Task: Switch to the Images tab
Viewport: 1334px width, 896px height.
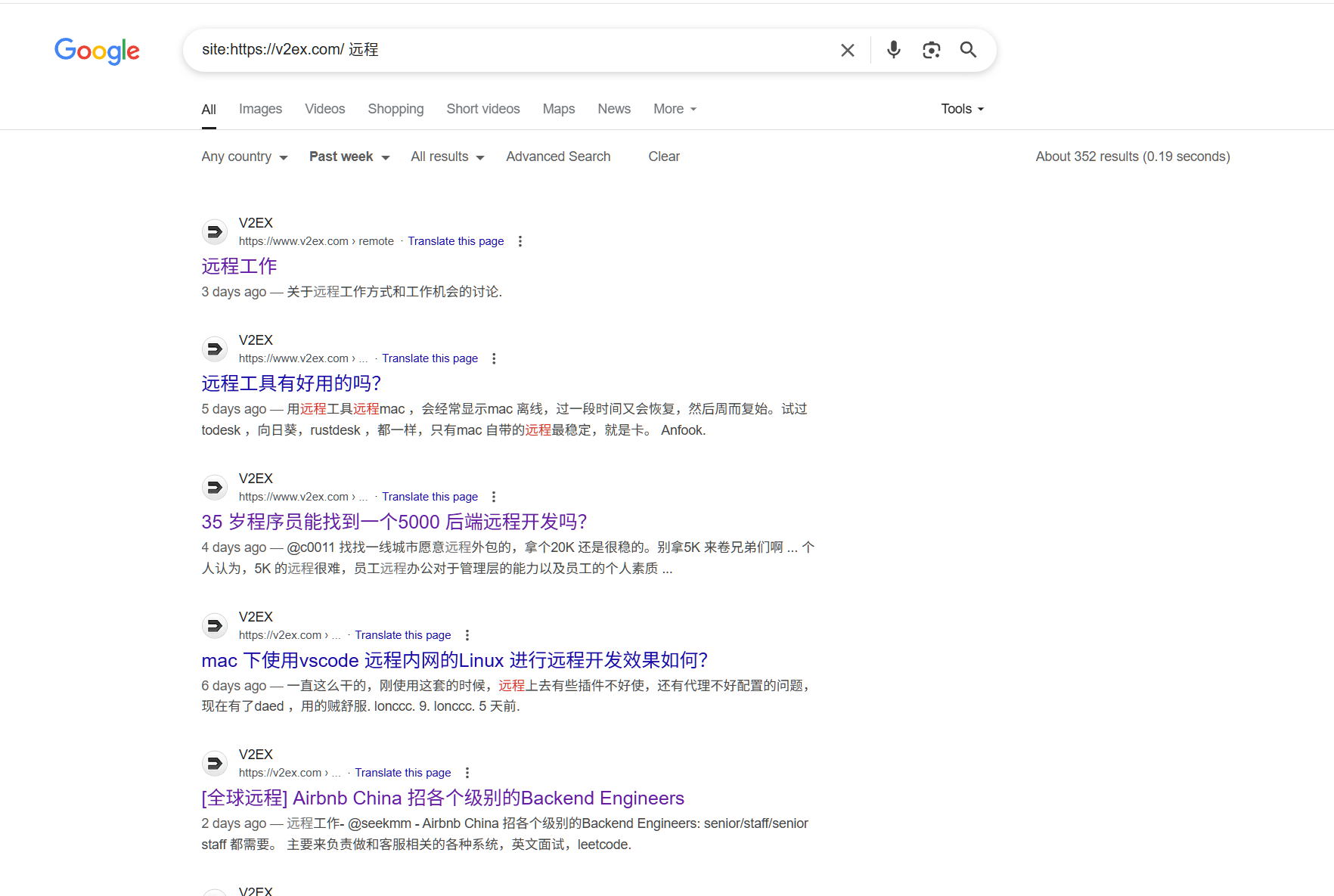Action: (x=260, y=109)
